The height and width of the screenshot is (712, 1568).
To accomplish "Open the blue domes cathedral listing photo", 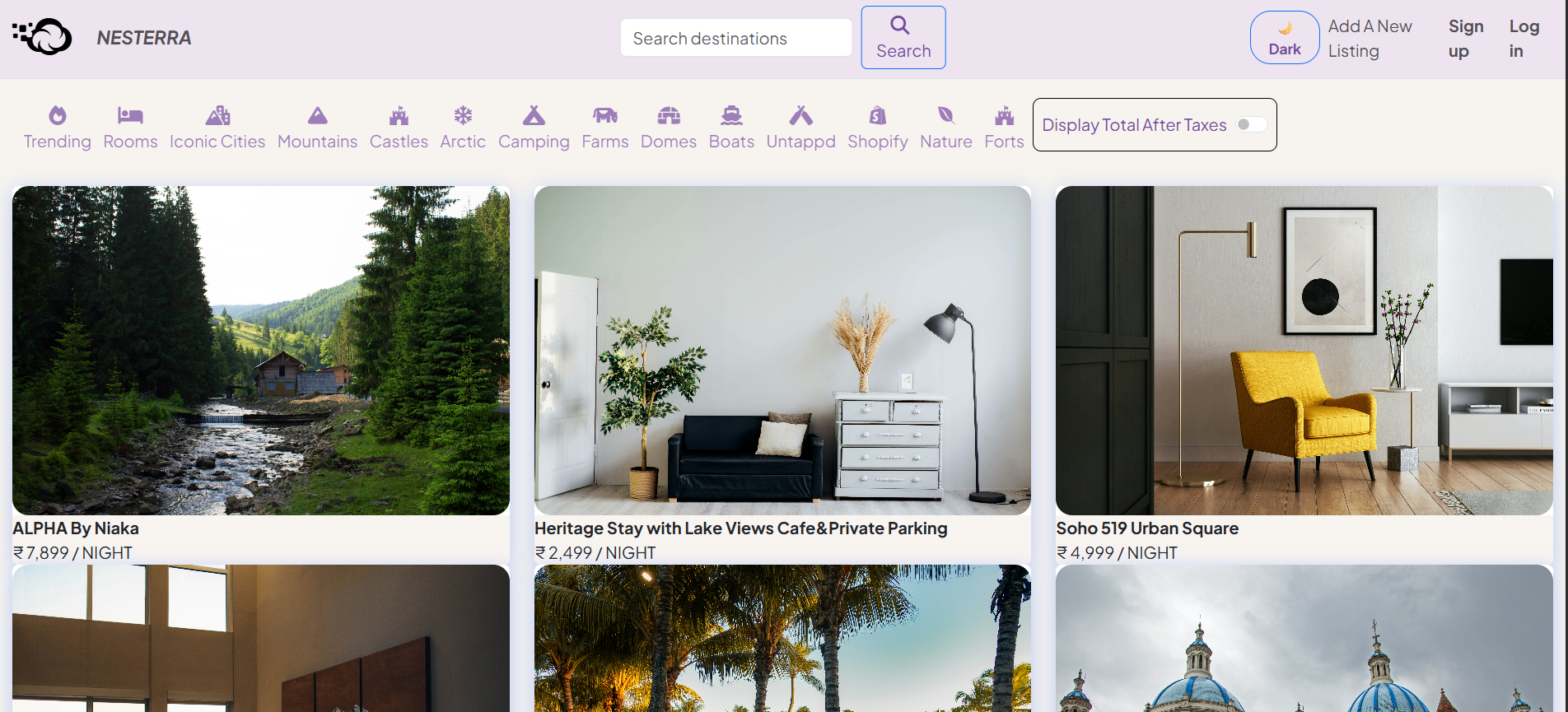I will (x=1304, y=638).
